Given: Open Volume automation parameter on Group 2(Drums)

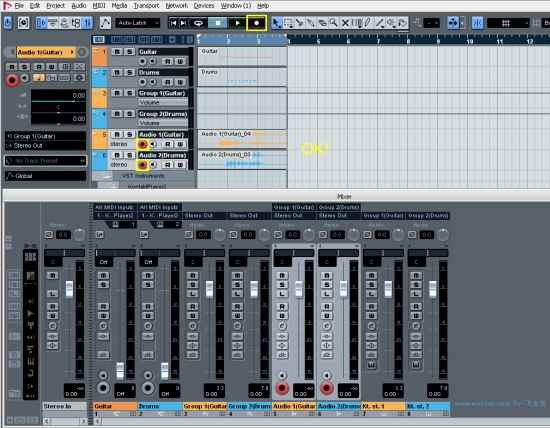Looking at the screenshot, I should point(163,123).
